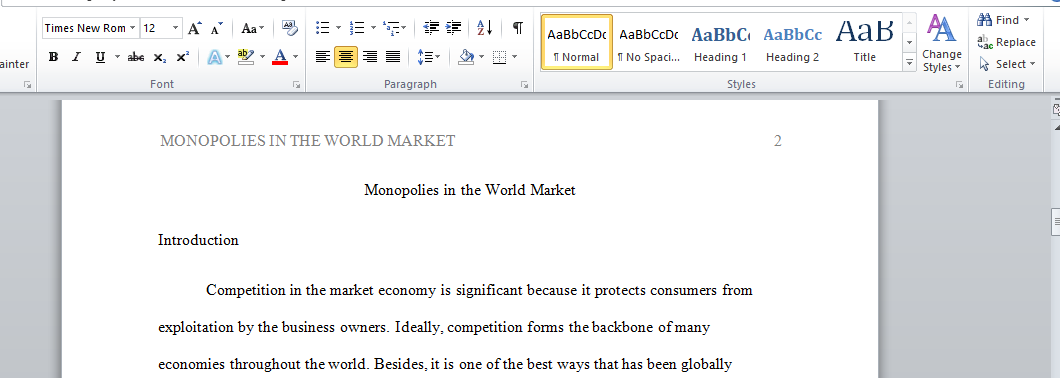This screenshot has width=1060, height=378.
Task: Click the Shrink Font icon
Action: point(216,28)
